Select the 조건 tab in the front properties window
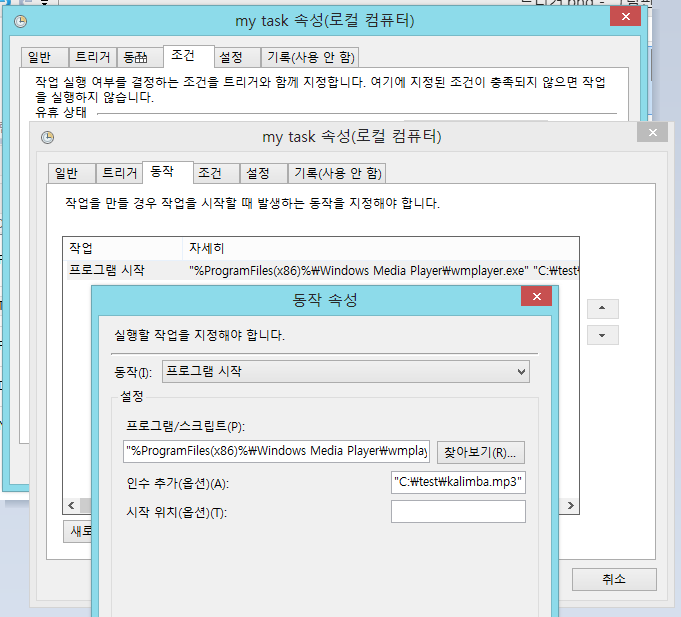This screenshot has height=617, width=681. click(210, 173)
